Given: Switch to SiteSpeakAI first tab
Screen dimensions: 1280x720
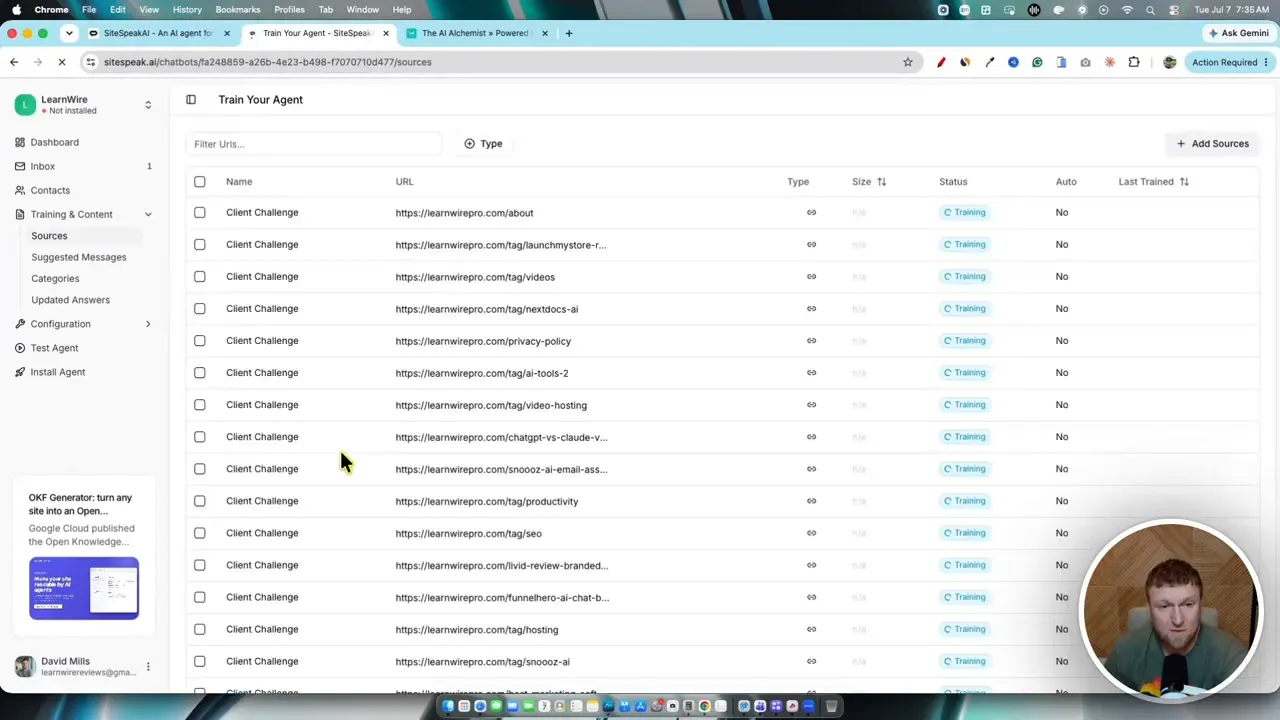Looking at the screenshot, I should [158, 33].
